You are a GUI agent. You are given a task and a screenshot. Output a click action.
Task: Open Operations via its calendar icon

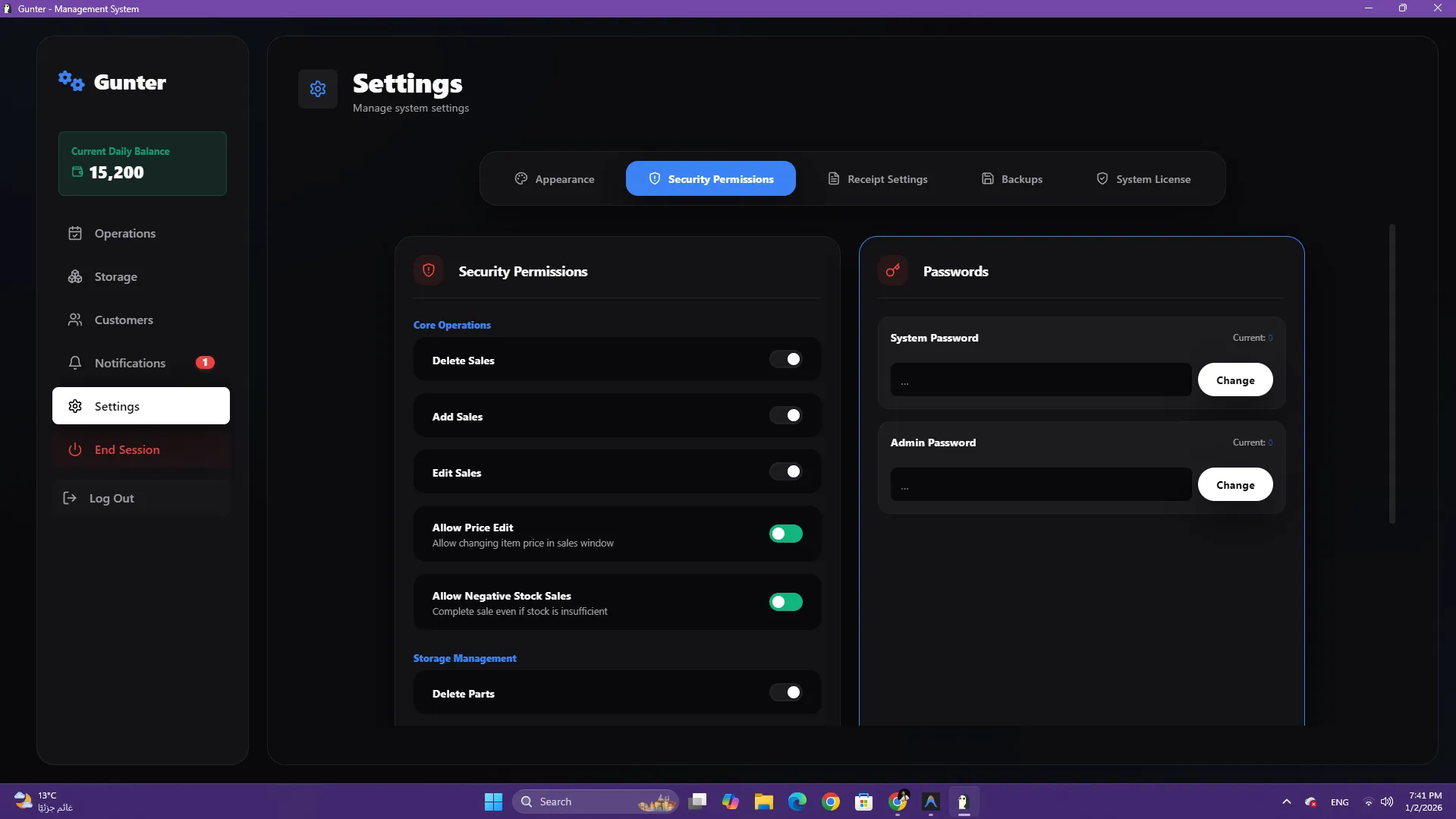tap(75, 233)
